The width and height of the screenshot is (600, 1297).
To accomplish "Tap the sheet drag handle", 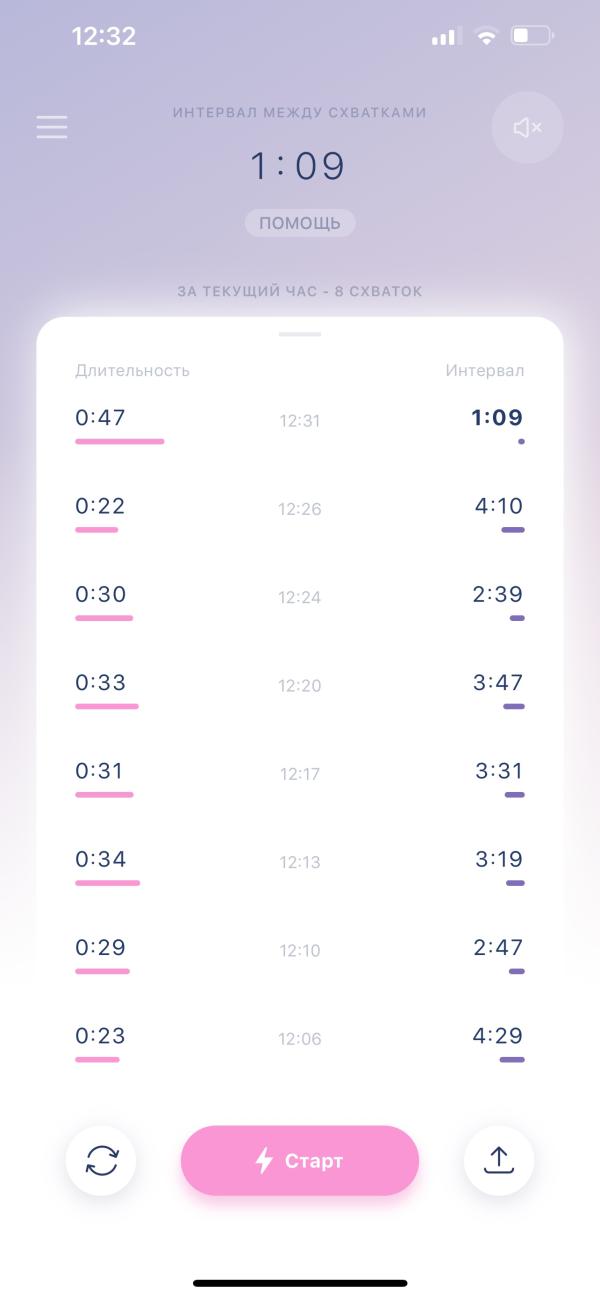I will coord(300,334).
